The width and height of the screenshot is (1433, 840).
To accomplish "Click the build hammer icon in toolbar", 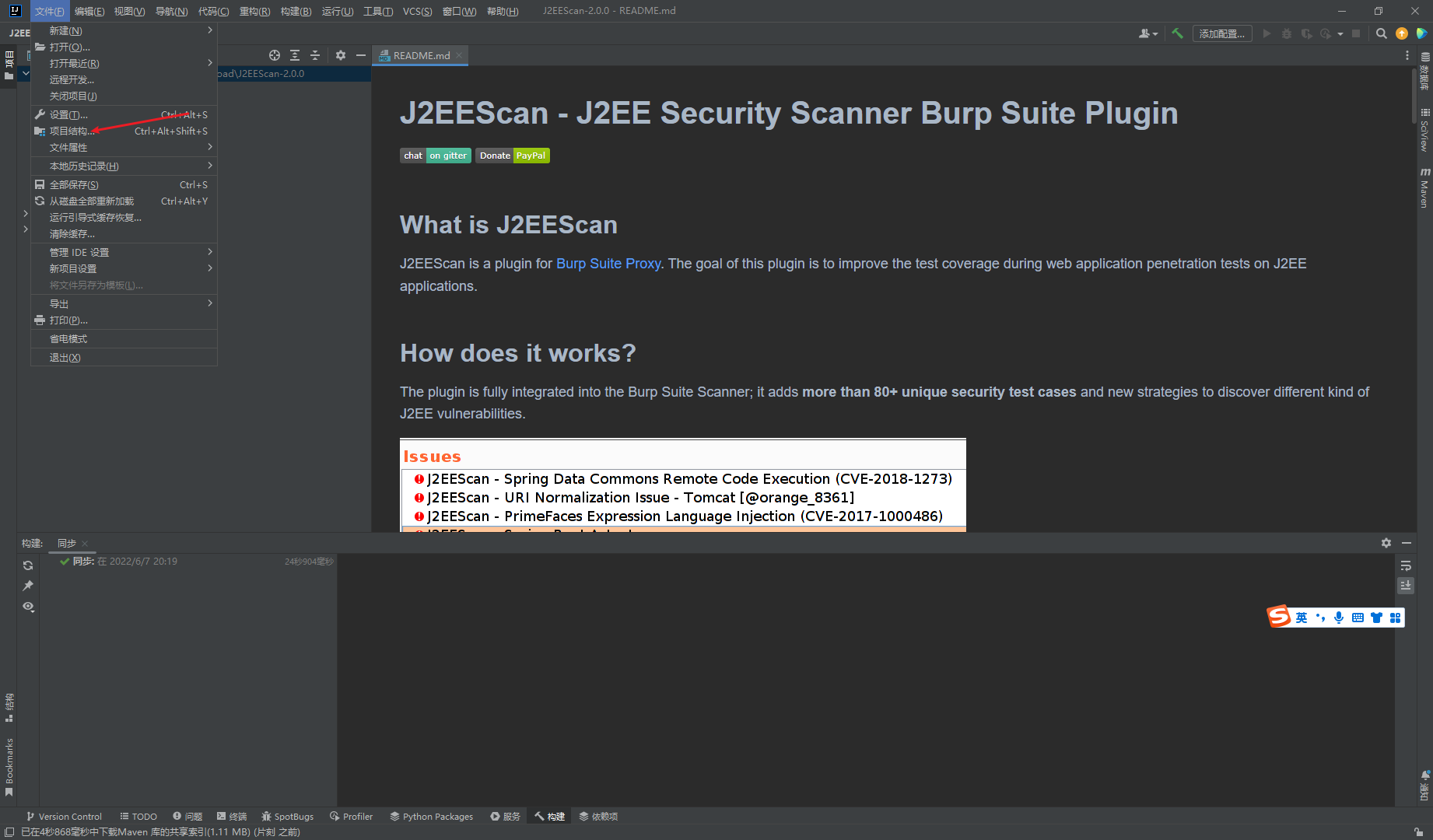I will coord(1177,33).
